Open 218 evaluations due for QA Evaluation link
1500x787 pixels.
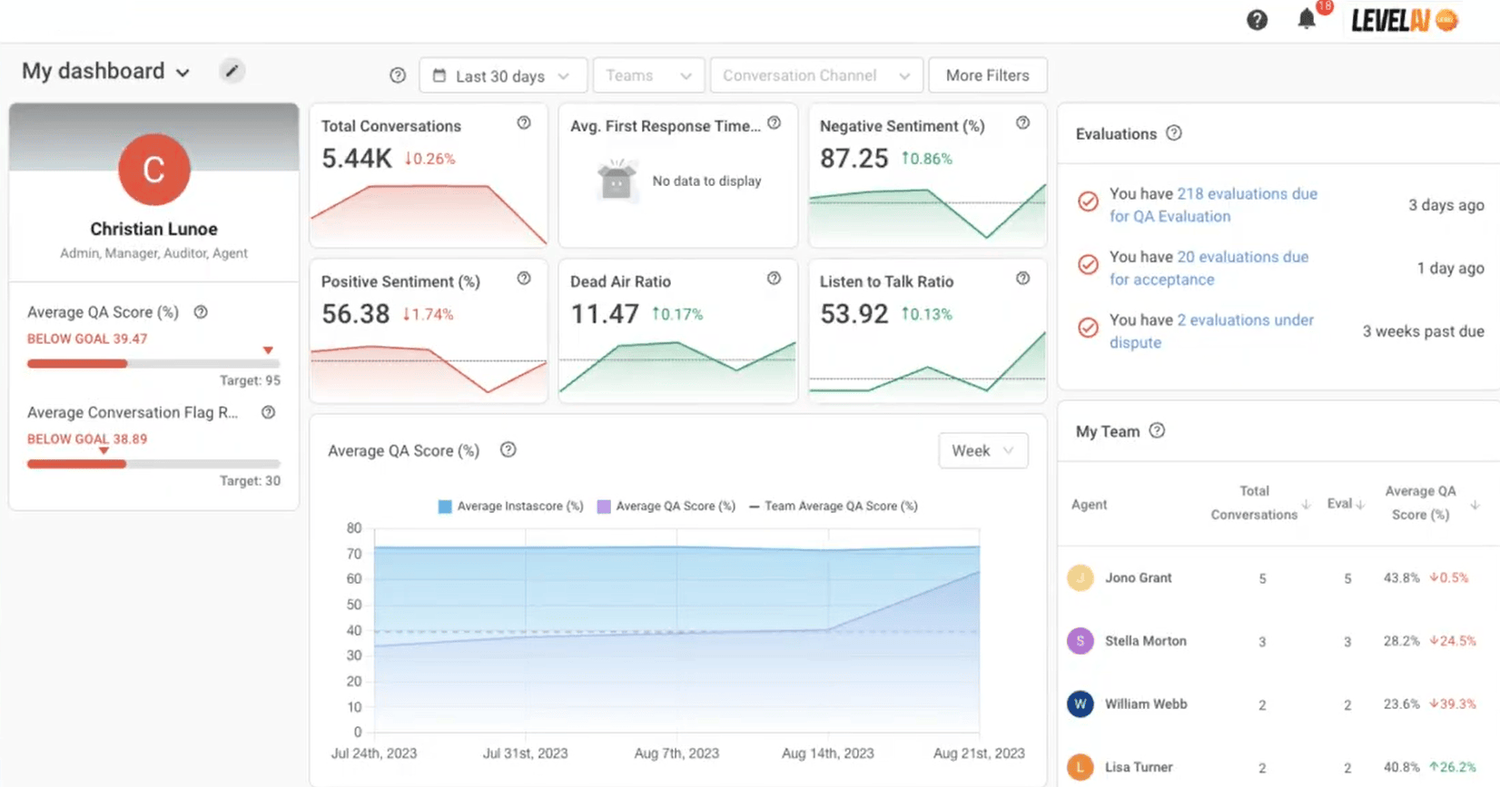tap(1213, 205)
